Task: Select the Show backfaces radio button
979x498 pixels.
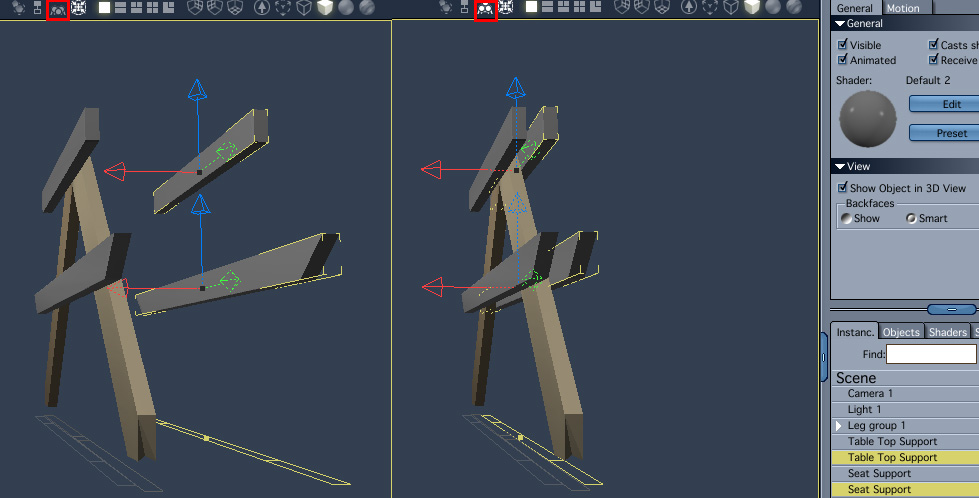Action: [847, 218]
